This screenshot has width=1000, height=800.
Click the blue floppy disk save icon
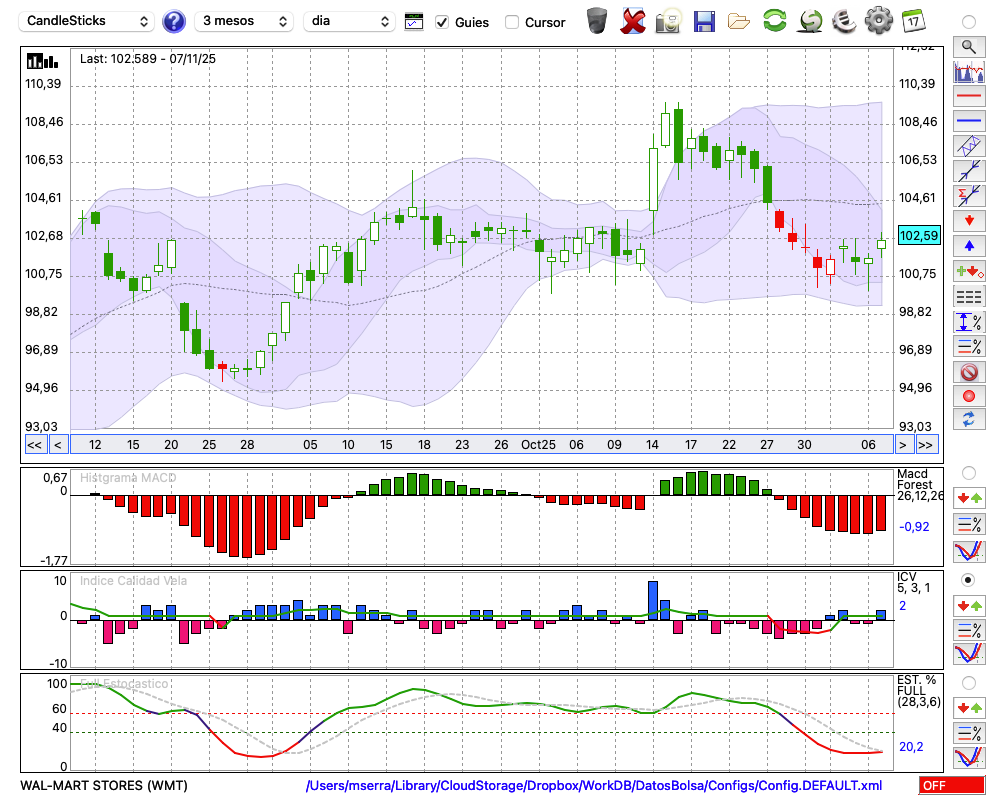[704, 20]
